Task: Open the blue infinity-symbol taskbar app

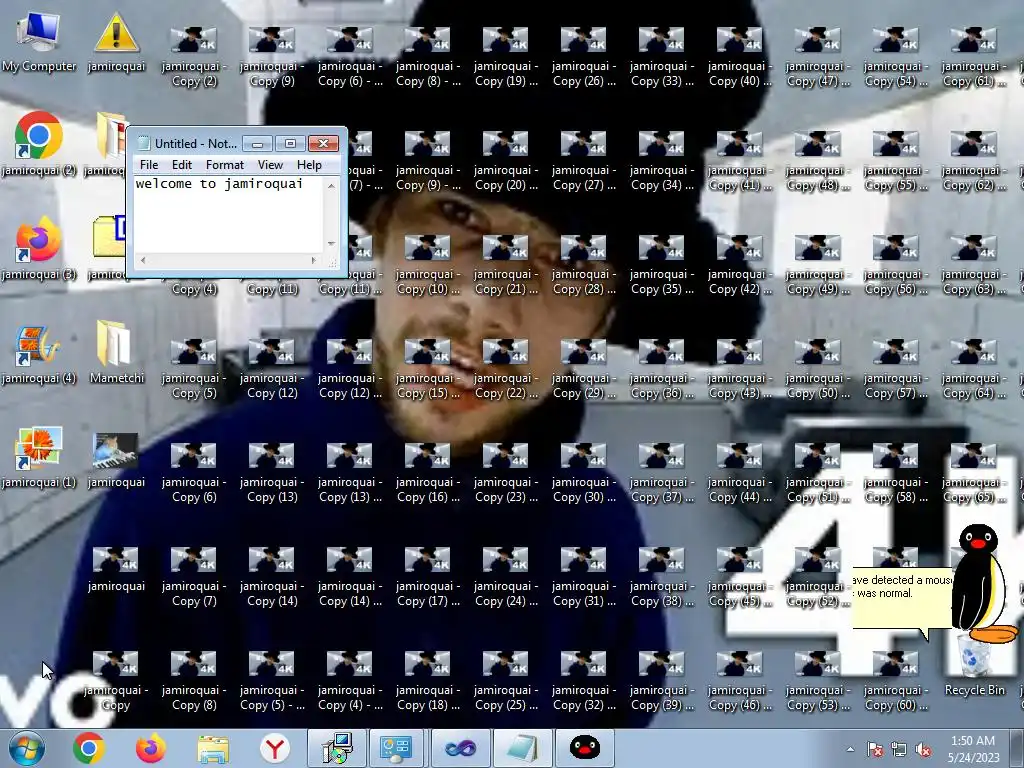Action: click(x=460, y=748)
